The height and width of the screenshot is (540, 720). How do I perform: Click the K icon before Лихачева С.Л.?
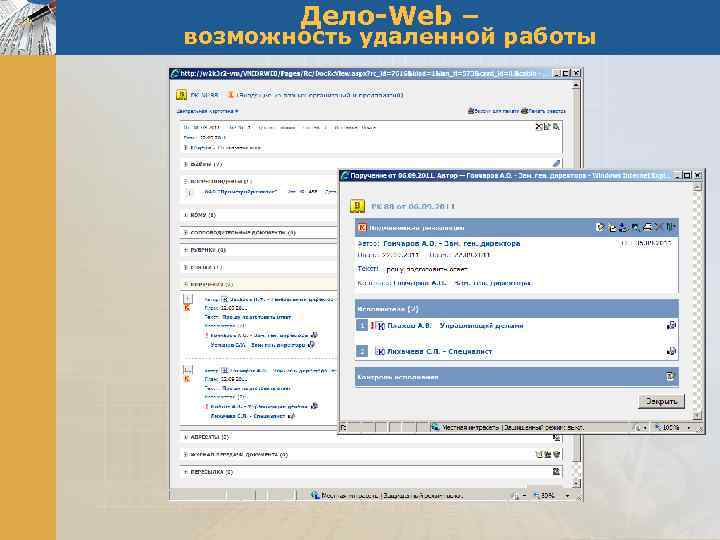(x=380, y=351)
